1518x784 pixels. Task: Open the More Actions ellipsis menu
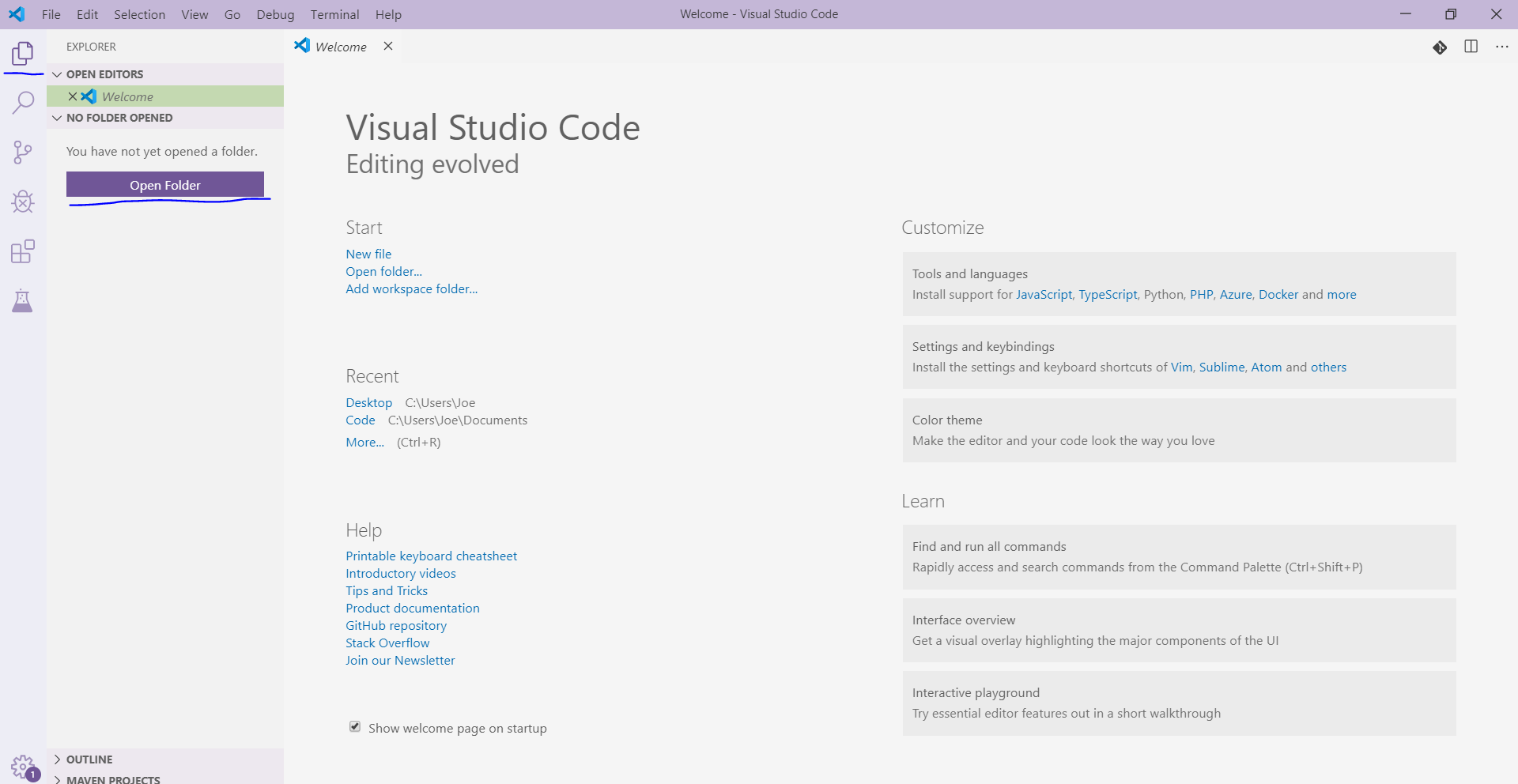(1502, 47)
